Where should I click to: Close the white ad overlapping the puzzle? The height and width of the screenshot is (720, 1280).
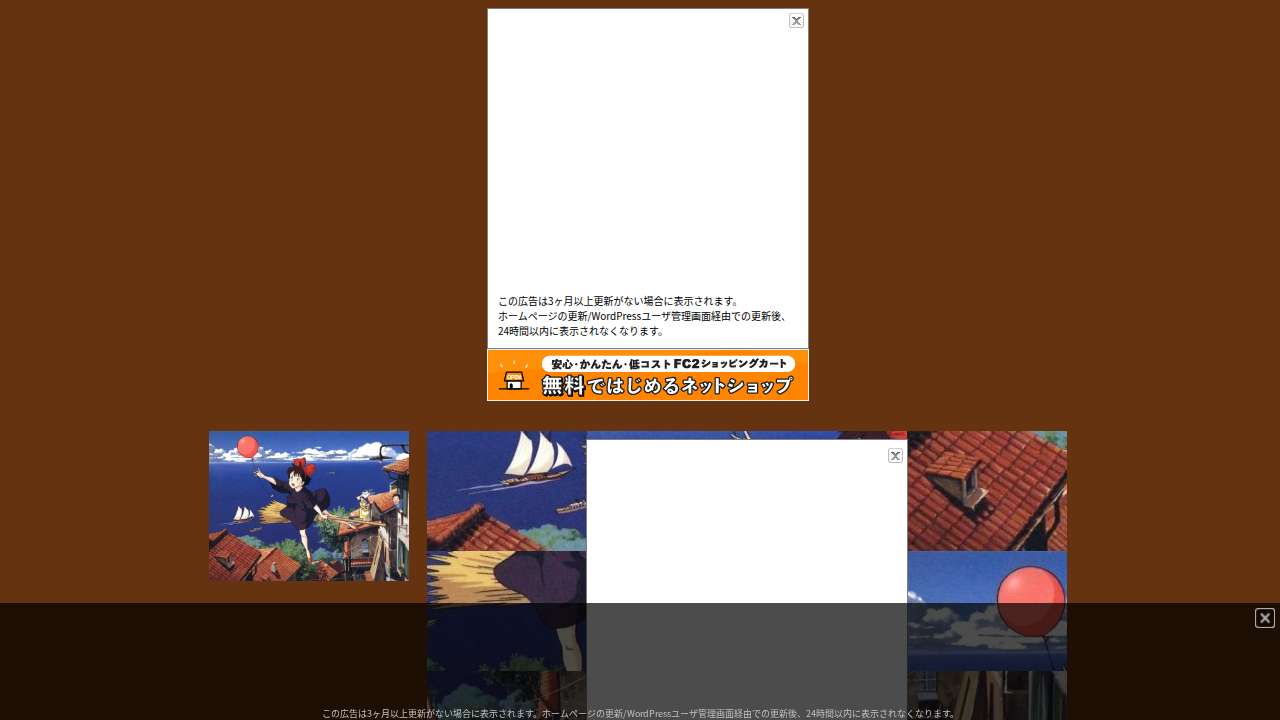pos(895,455)
